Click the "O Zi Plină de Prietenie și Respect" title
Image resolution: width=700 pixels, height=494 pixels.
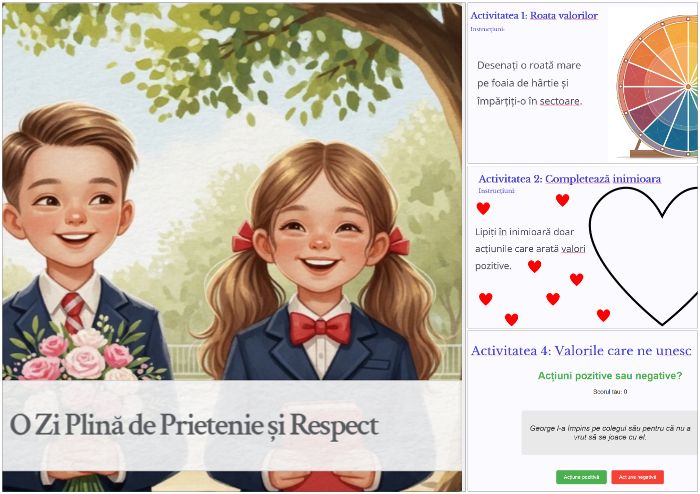click(194, 425)
